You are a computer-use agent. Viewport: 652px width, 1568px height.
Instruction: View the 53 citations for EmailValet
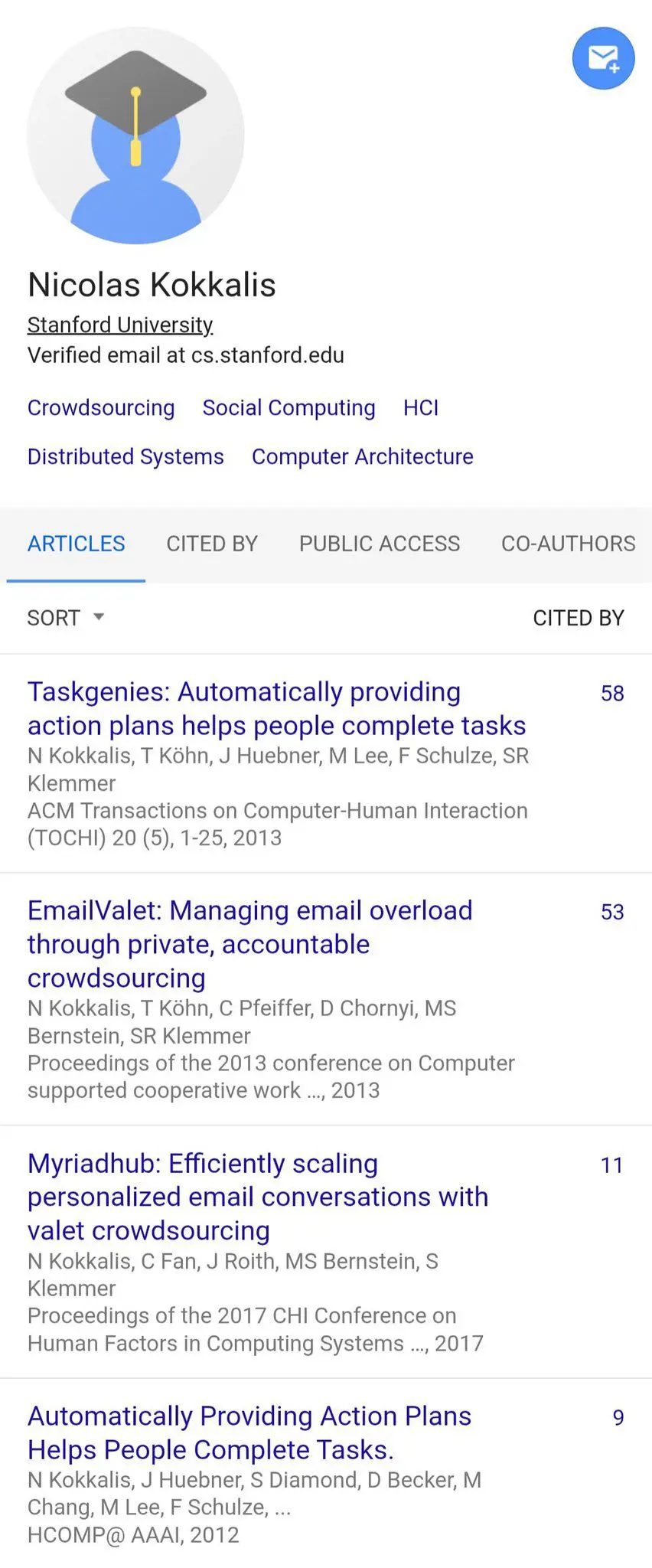pos(612,912)
